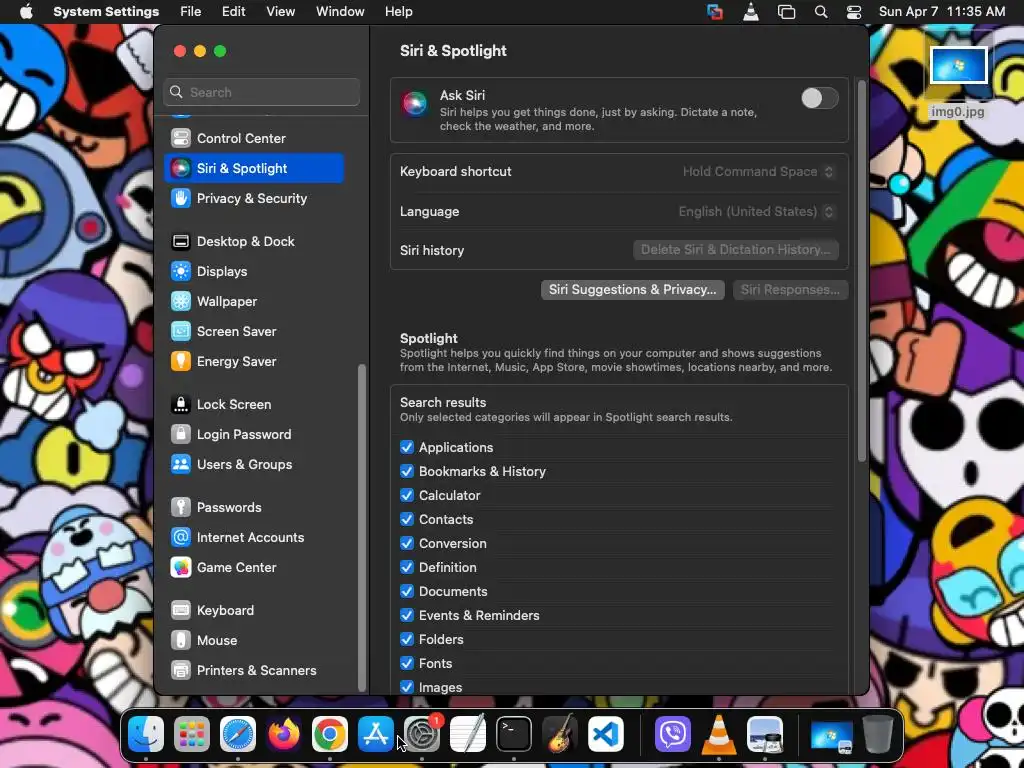Screen dimensions: 1024x768
Task: Click the Mouse settings icon
Action: 181,640
